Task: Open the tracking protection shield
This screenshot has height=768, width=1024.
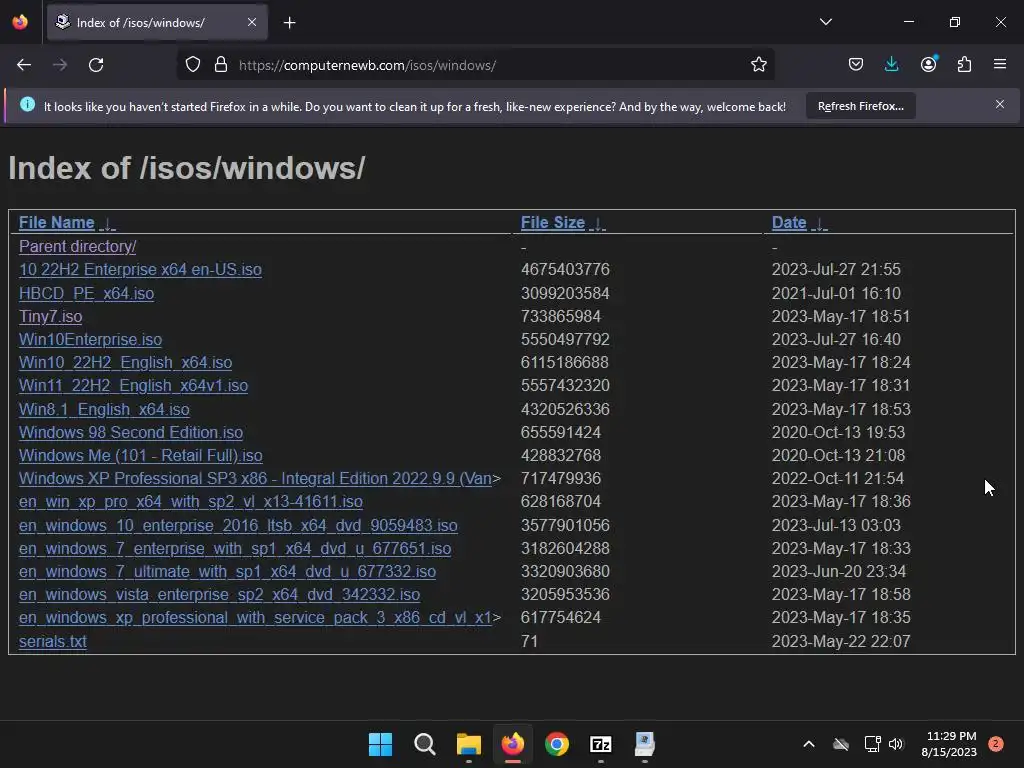Action: coord(193,65)
